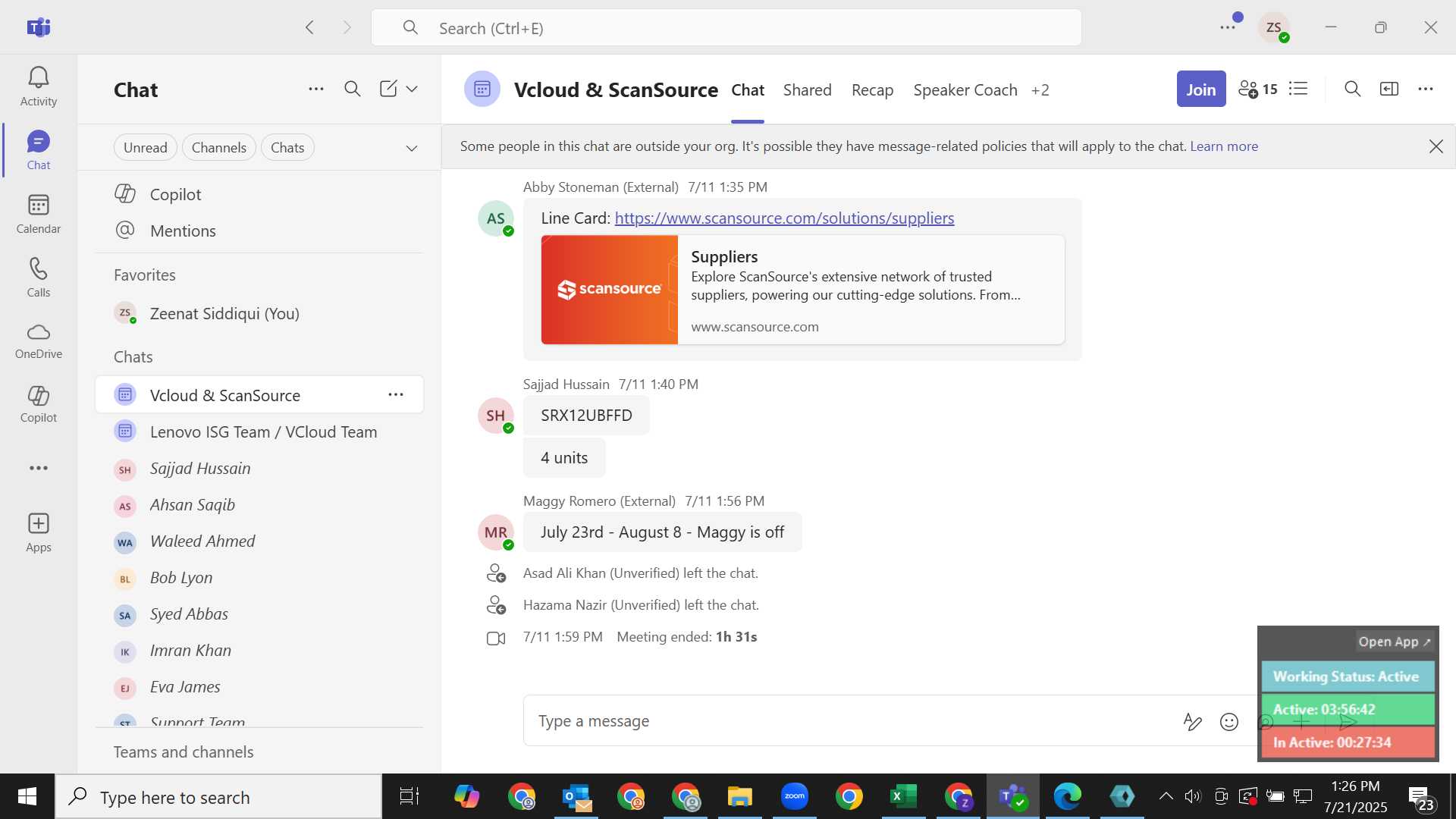The height and width of the screenshot is (819, 1456).
Task: Open chat with Ahsan Saqib
Action: pyautogui.click(x=259, y=504)
